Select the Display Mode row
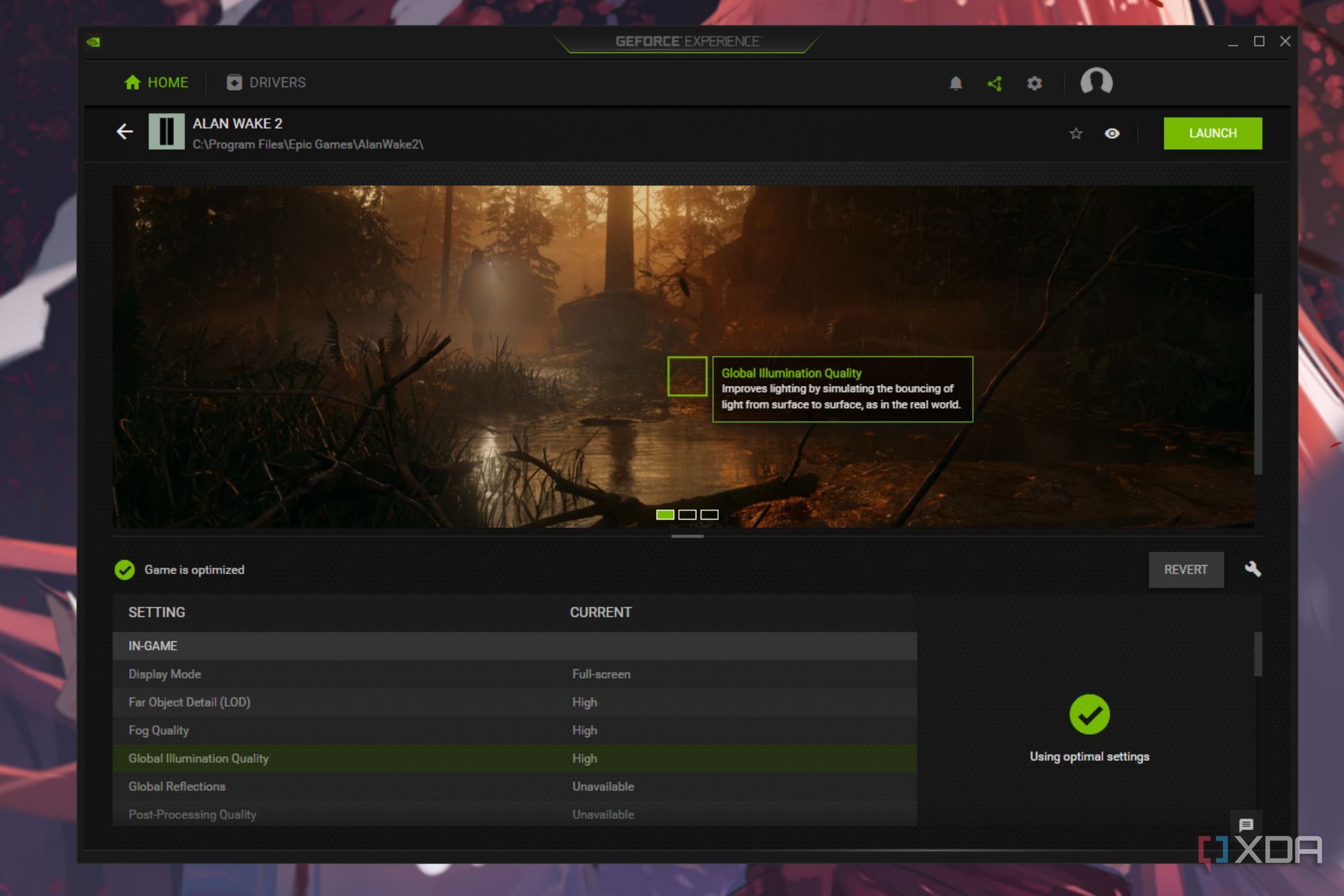This screenshot has height=896, width=1344. [515, 674]
